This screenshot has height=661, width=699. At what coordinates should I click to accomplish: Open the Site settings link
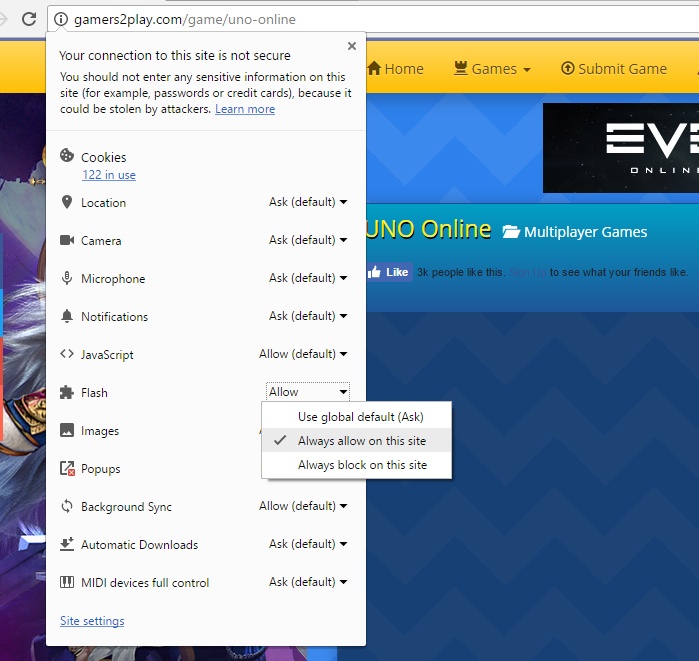[x=92, y=621]
